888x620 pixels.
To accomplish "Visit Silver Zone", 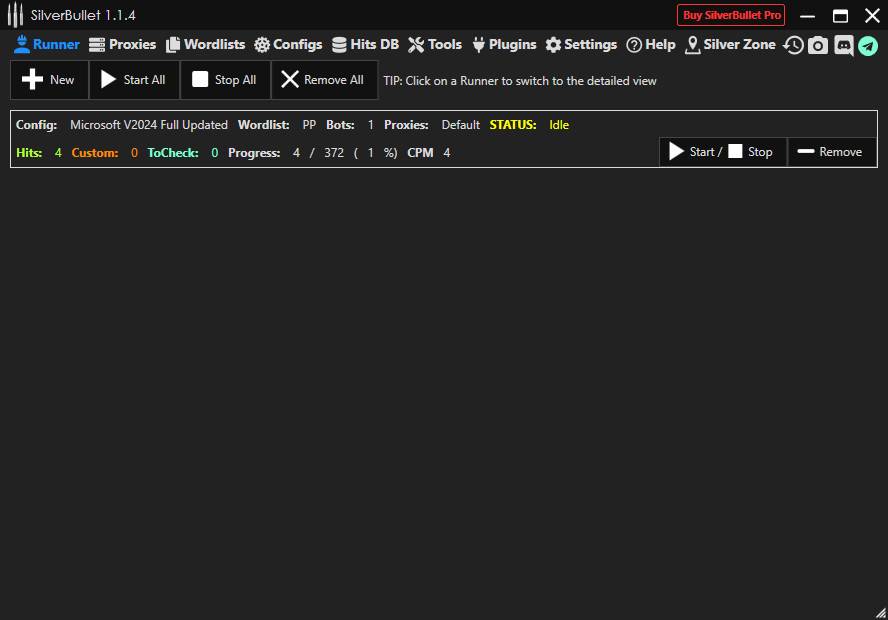I will [730, 45].
